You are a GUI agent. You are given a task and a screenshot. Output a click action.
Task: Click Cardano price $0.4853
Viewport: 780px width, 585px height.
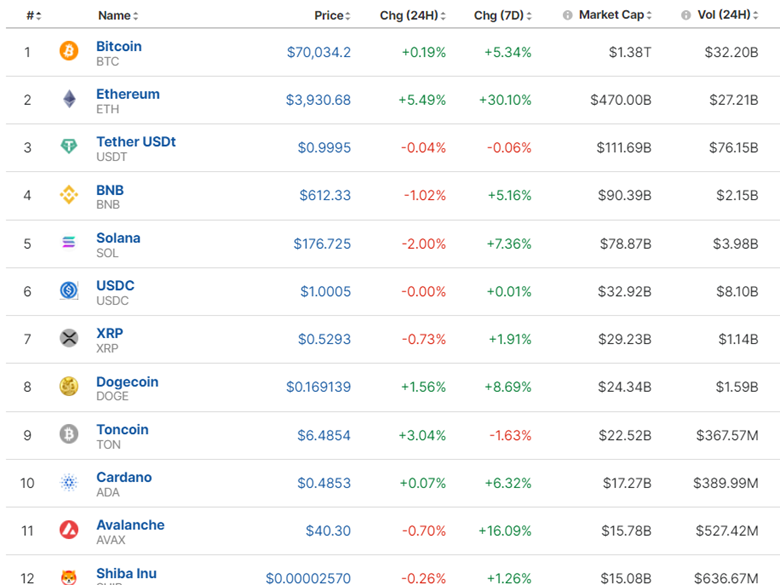click(324, 483)
